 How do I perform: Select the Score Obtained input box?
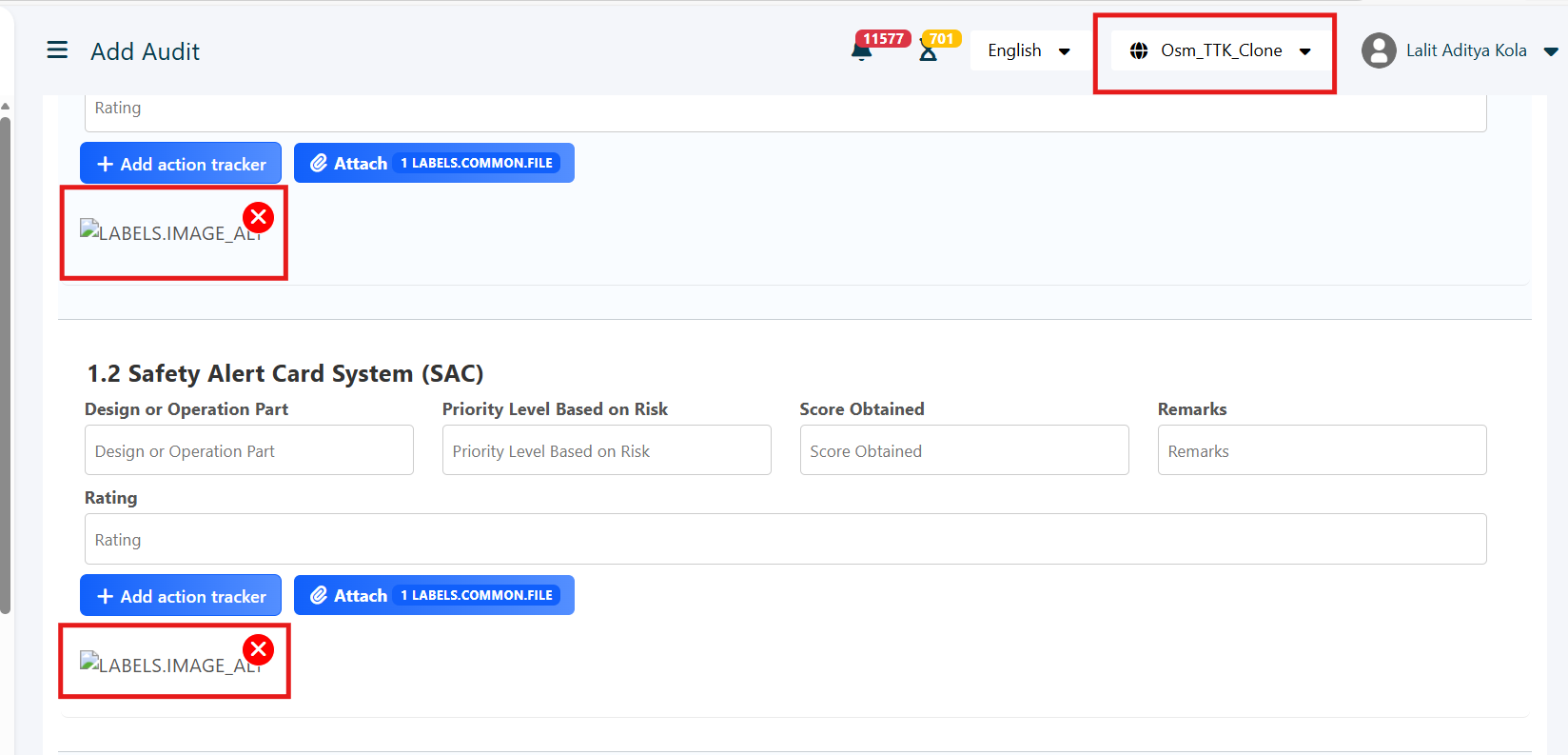point(964,450)
